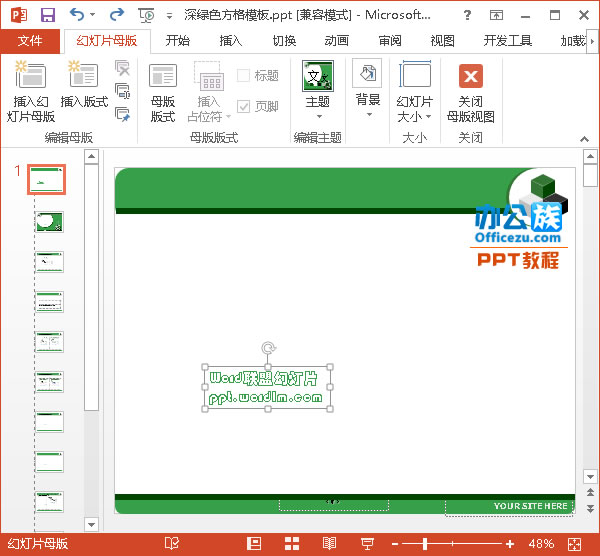This screenshot has width=600, height=556.
Task: Click the YOUR SITE HERE footer placeholder
Action: click(509, 507)
